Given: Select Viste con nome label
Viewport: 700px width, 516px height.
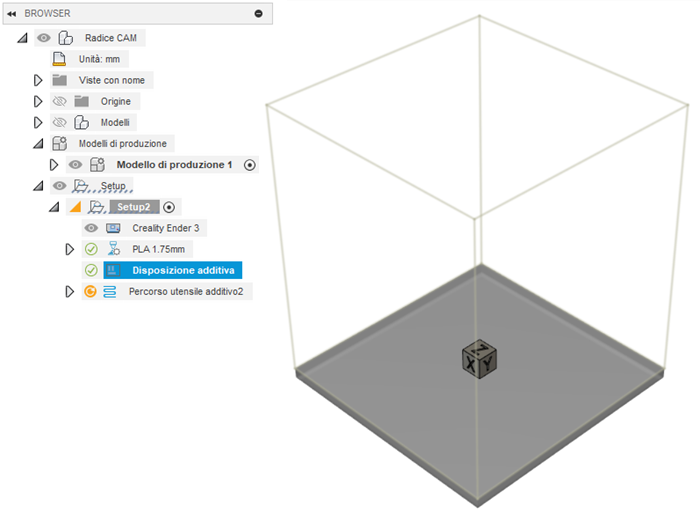Looking at the screenshot, I should click(x=112, y=80).
